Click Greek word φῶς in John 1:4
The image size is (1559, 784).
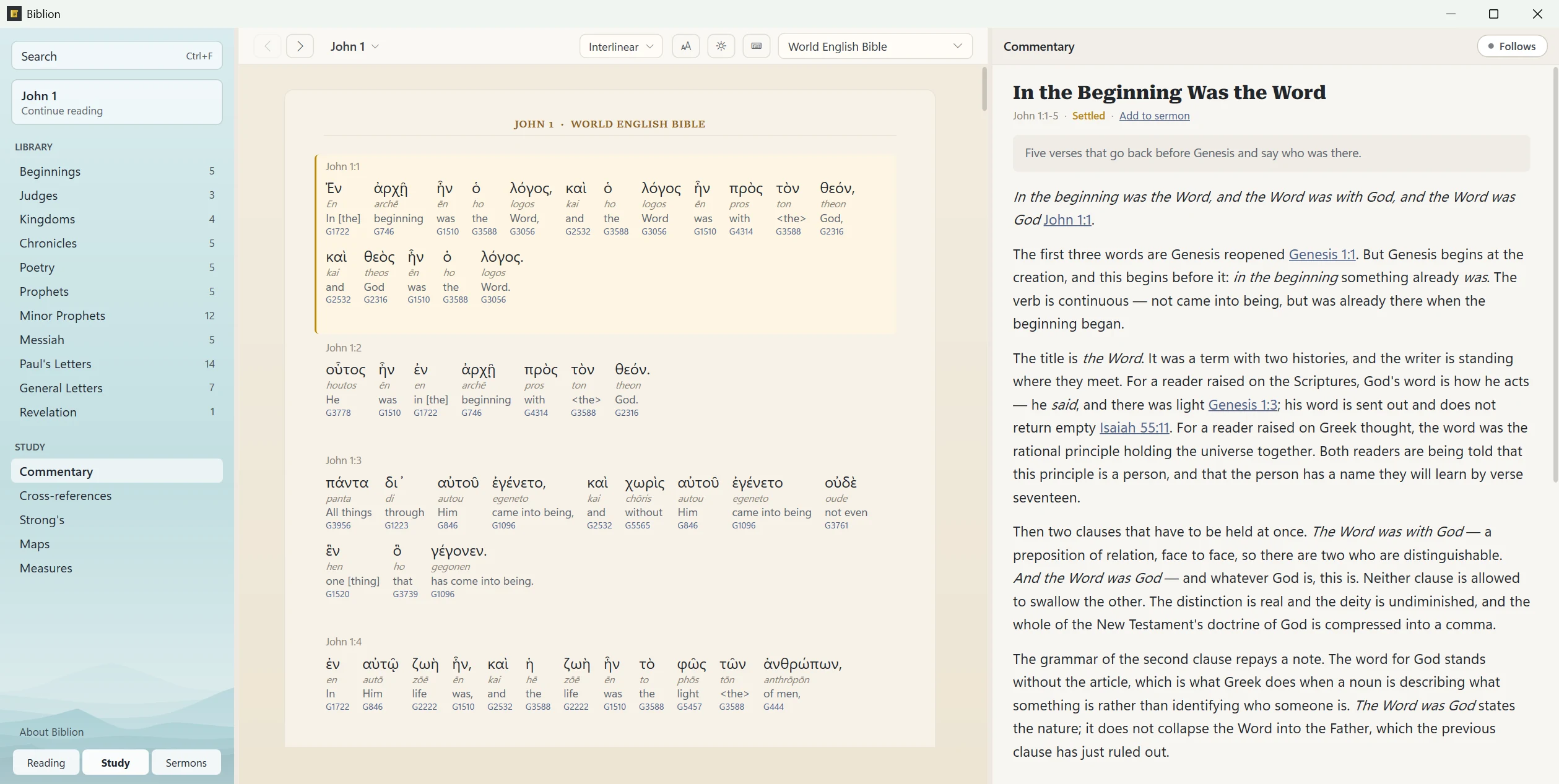click(x=691, y=664)
